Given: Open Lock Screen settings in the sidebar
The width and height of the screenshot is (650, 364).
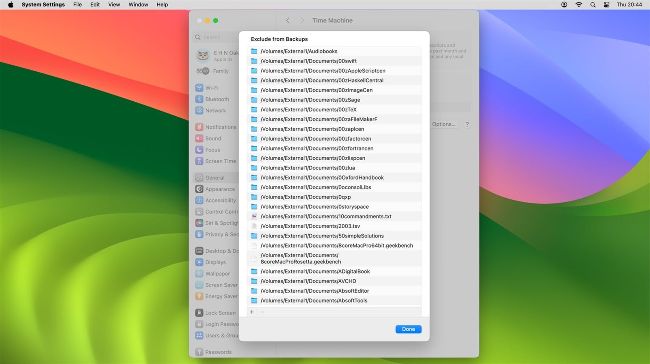Looking at the screenshot, I should pos(216,313).
